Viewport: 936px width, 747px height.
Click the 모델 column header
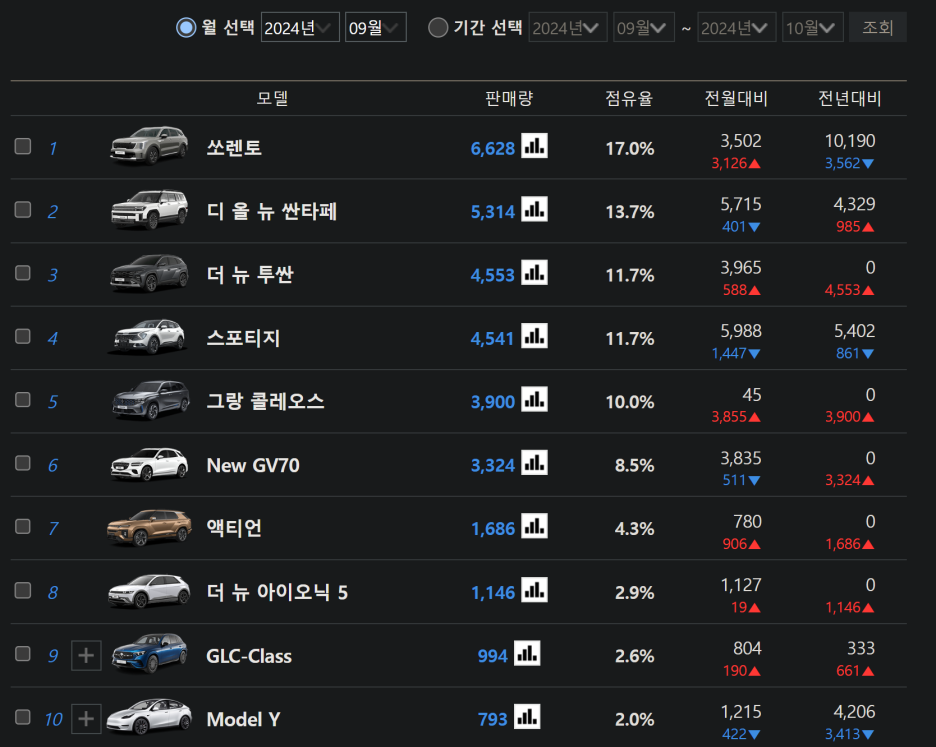272,98
